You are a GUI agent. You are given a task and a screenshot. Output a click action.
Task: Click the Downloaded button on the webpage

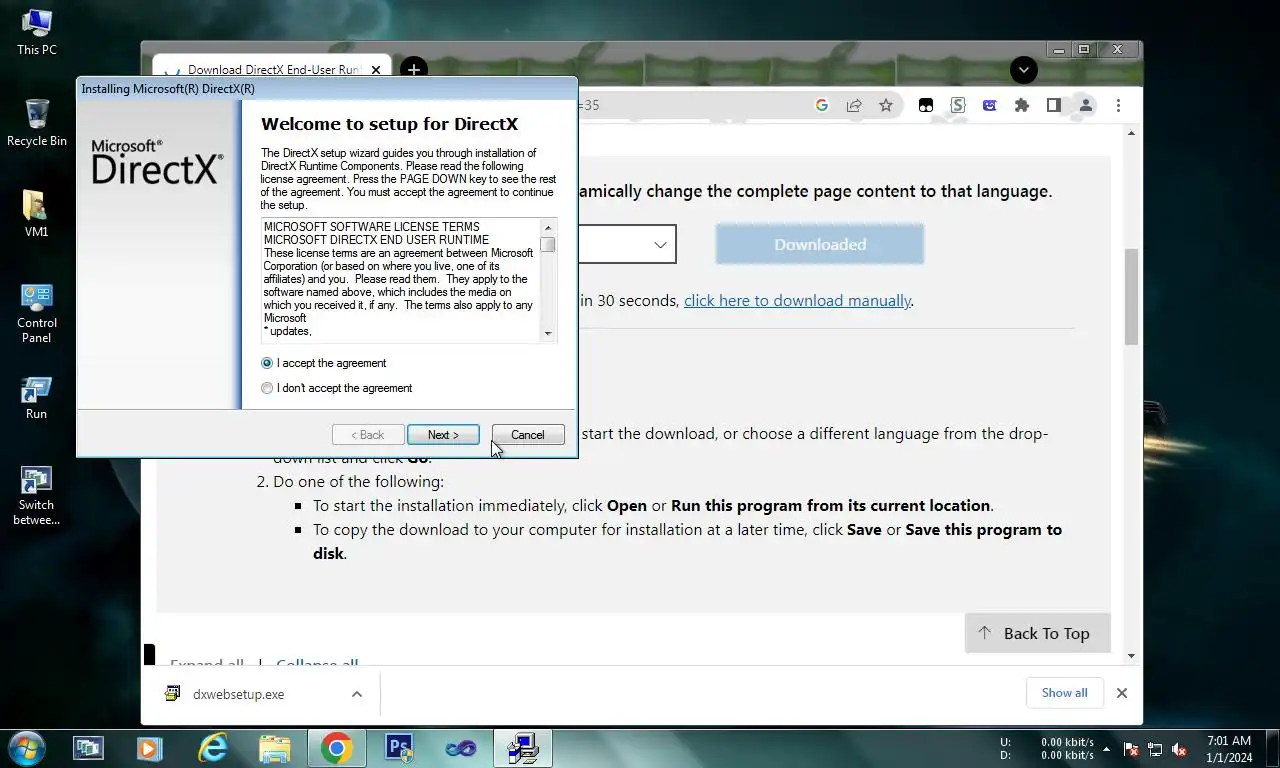820,244
